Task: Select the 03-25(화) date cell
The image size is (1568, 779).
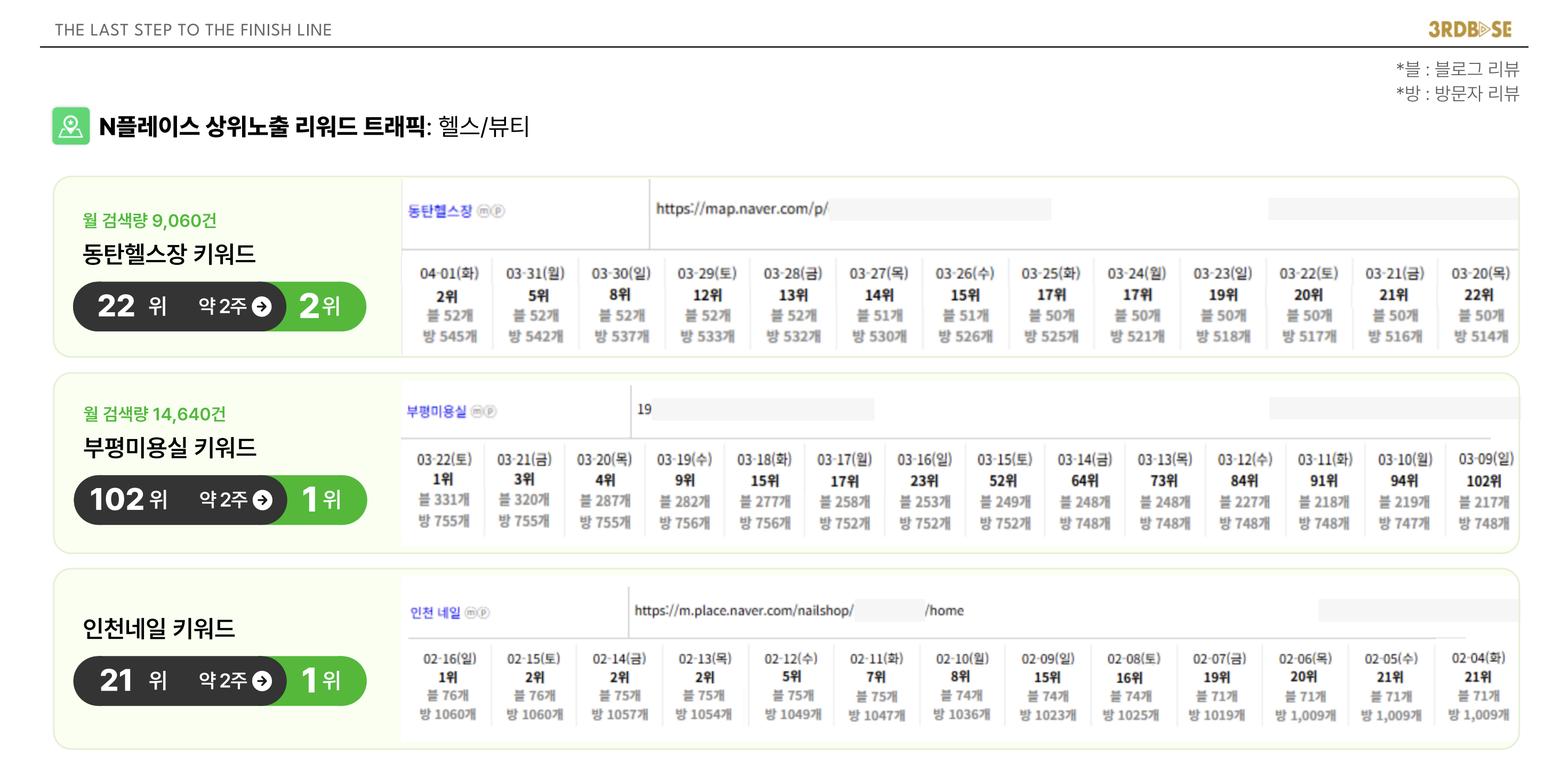Action: (1051, 274)
